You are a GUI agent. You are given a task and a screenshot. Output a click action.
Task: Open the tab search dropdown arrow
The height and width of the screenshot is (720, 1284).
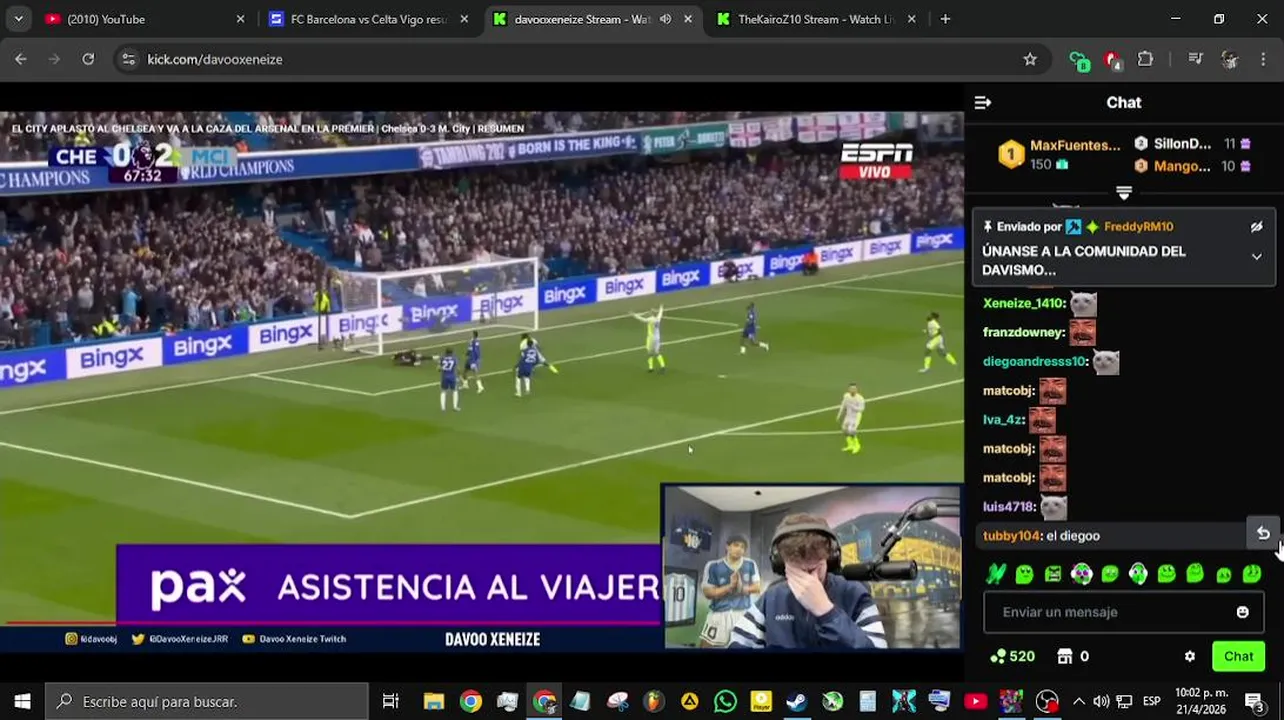click(18, 19)
